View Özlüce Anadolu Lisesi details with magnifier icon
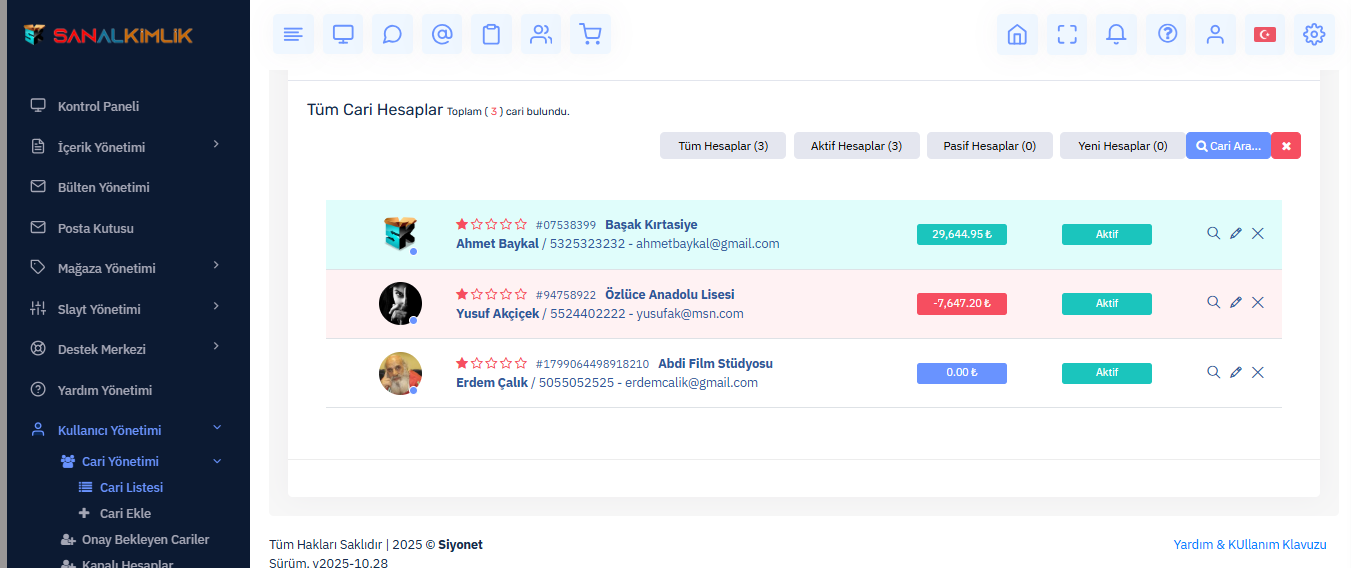 pos(1213,303)
